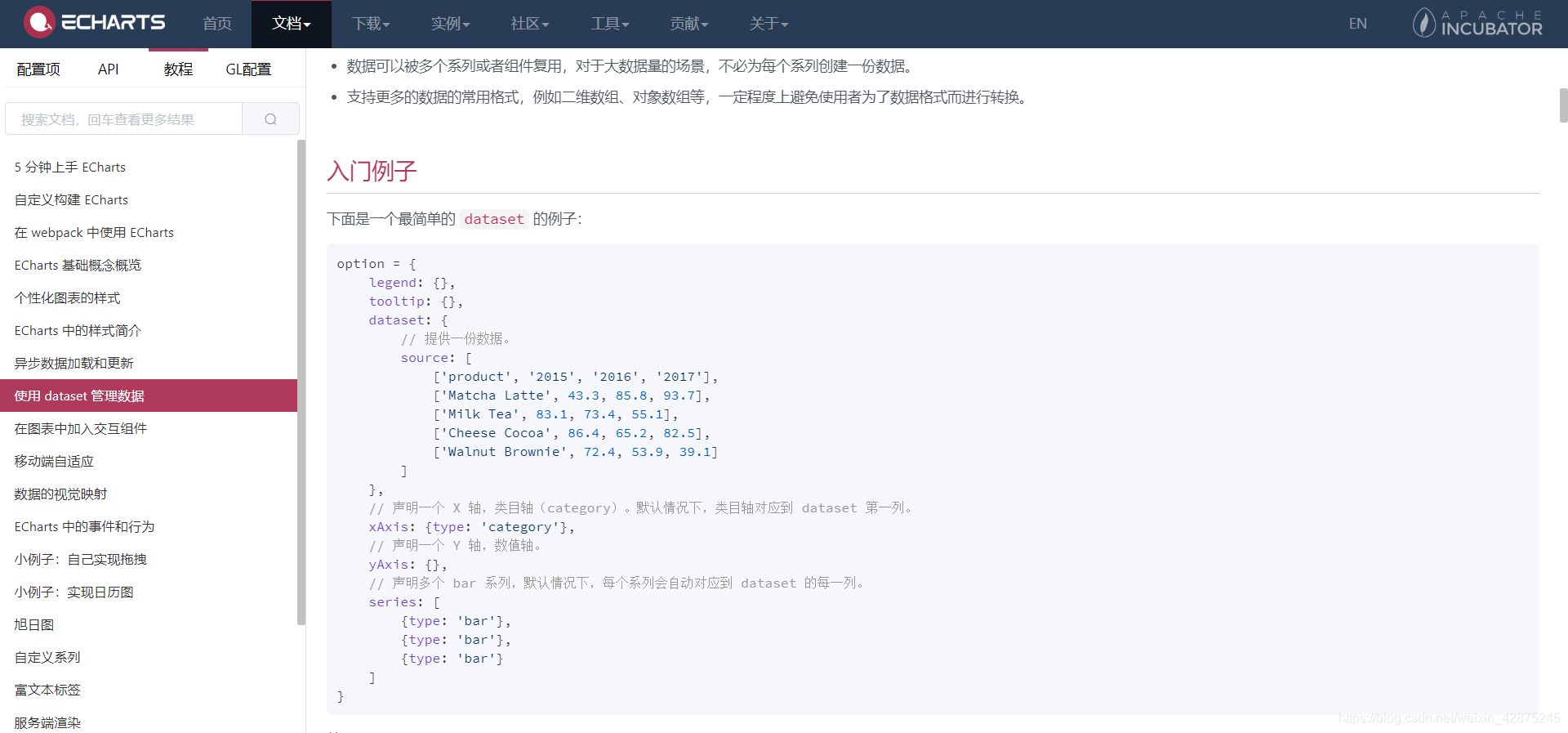
Task: Open the Apache Incubator logo link
Action: (x=1477, y=23)
